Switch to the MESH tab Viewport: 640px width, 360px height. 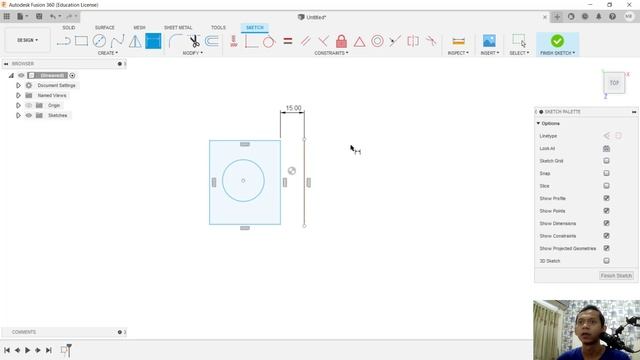[139, 27]
